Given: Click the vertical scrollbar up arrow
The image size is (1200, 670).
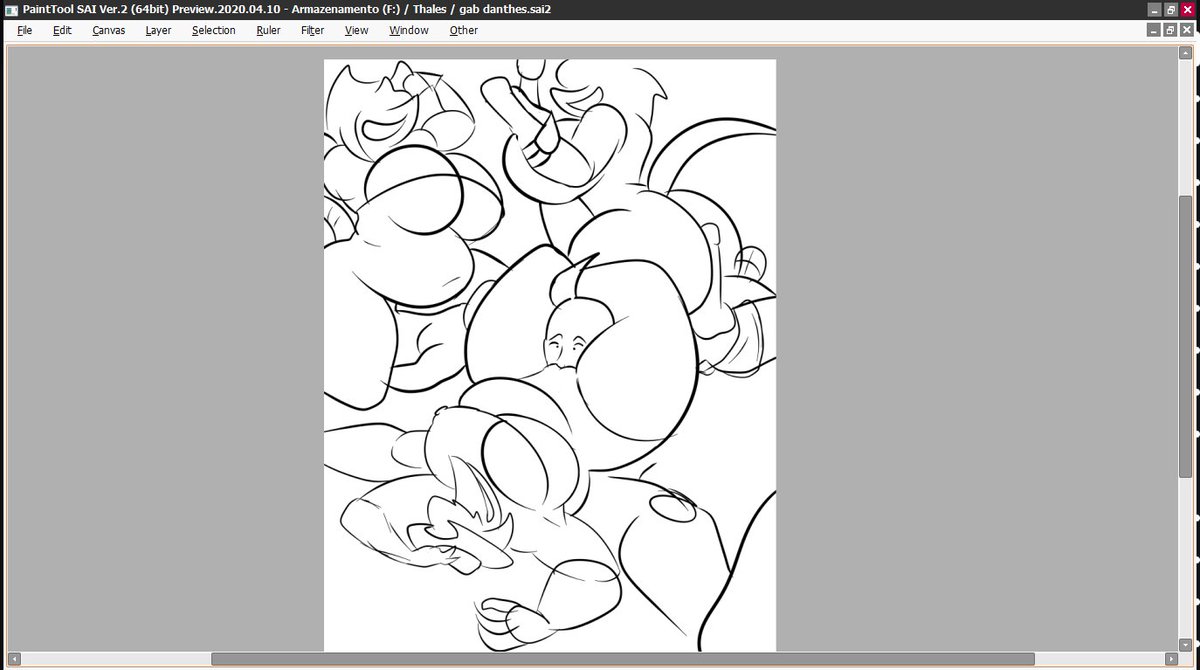Looking at the screenshot, I should point(1186,53).
